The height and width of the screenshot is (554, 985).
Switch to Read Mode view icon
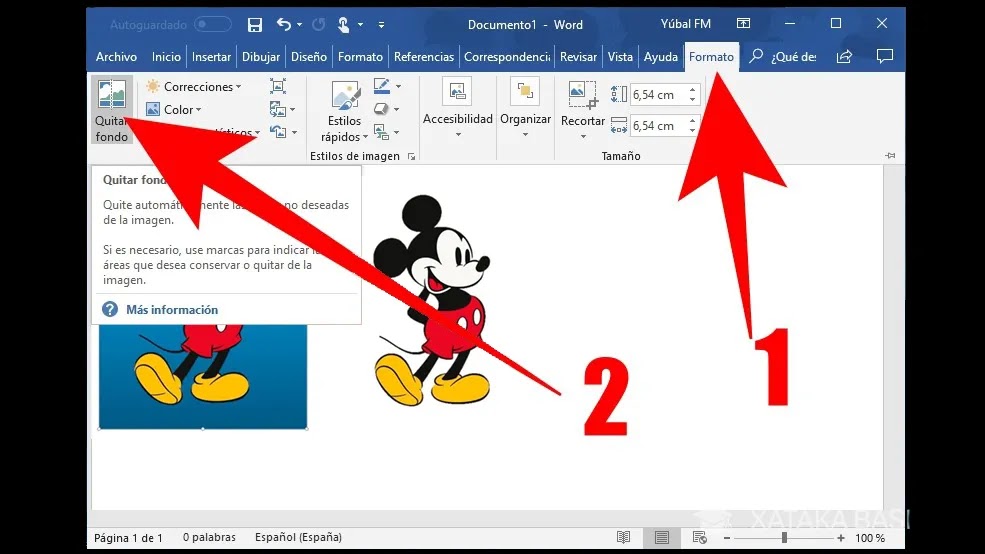(x=623, y=538)
